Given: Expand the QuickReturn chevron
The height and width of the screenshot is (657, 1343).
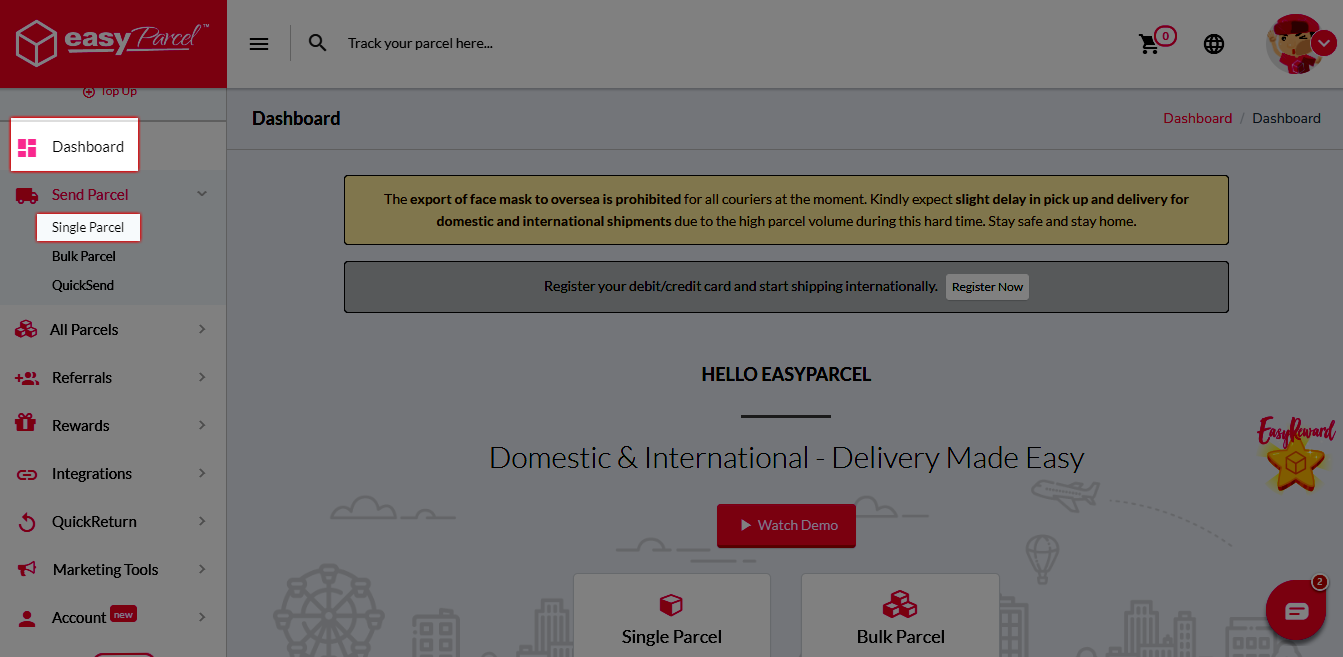Looking at the screenshot, I should click(202, 521).
